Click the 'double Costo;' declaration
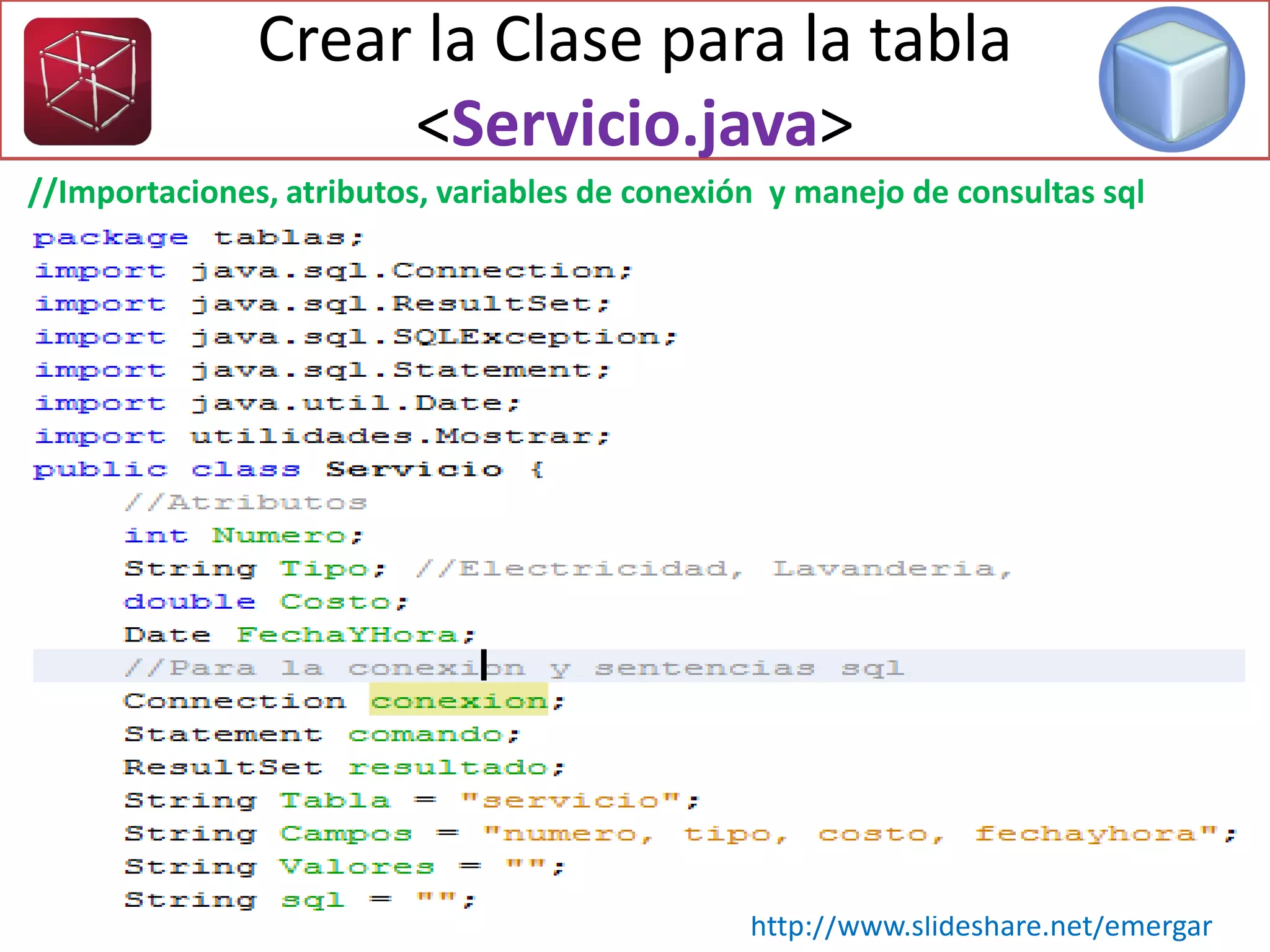Image resolution: width=1270 pixels, height=952 pixels. (266, 602)
